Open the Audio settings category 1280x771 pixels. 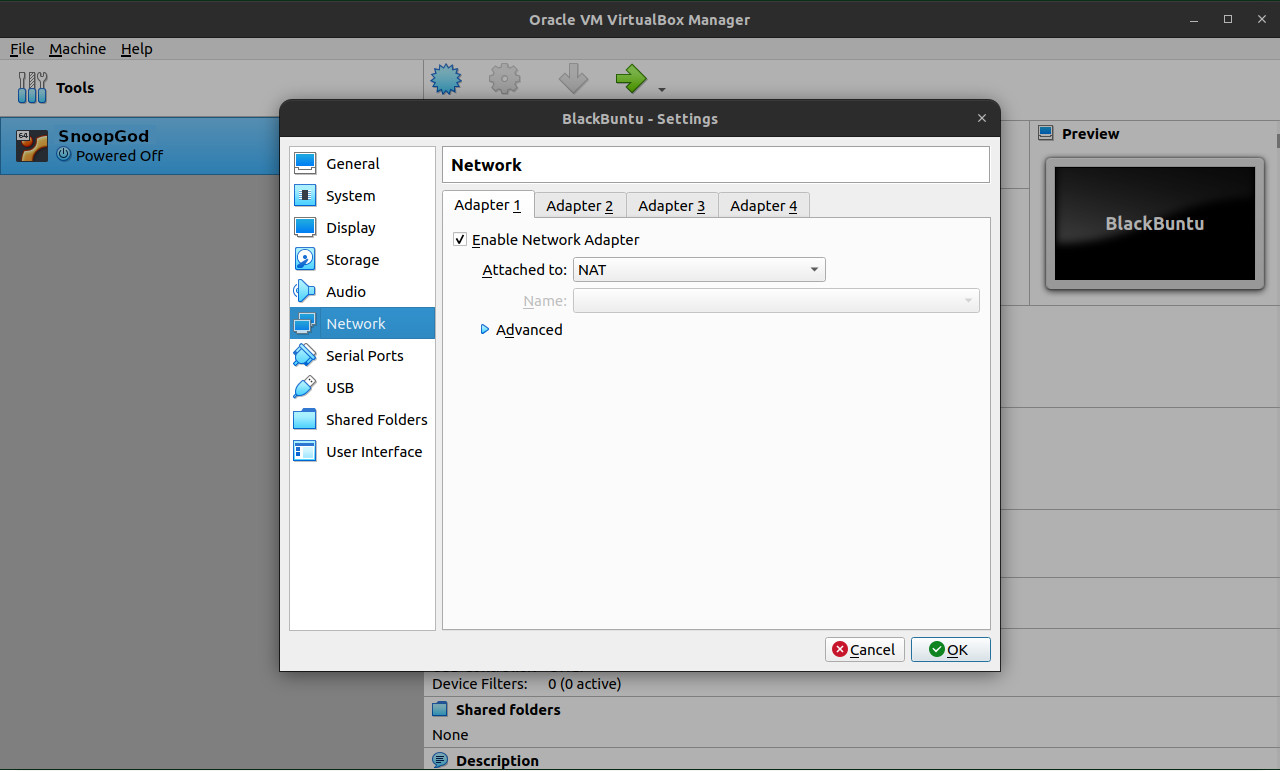(x=362, y=292)
